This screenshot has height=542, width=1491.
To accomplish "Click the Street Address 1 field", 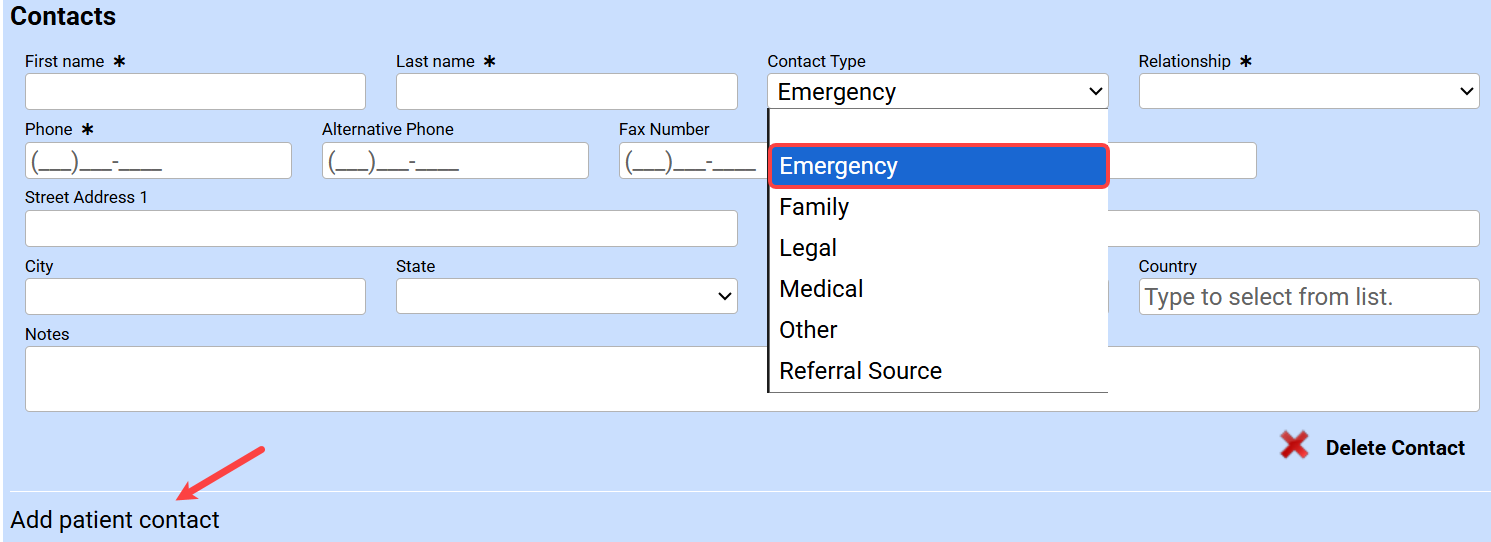I will point(381,228).
